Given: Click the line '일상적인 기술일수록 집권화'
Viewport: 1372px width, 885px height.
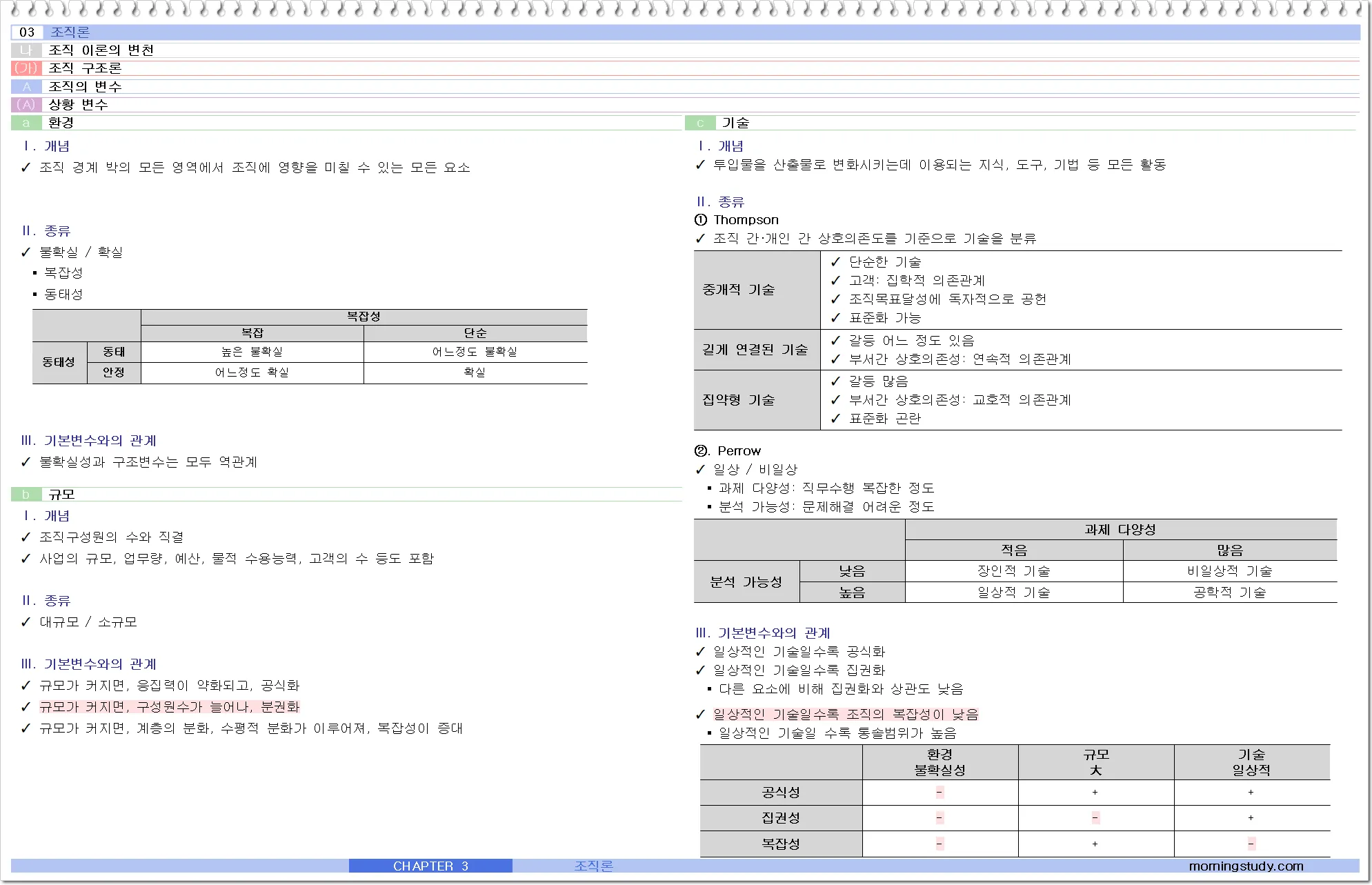Looking at the screenshot, I should [x=799, y=670].
